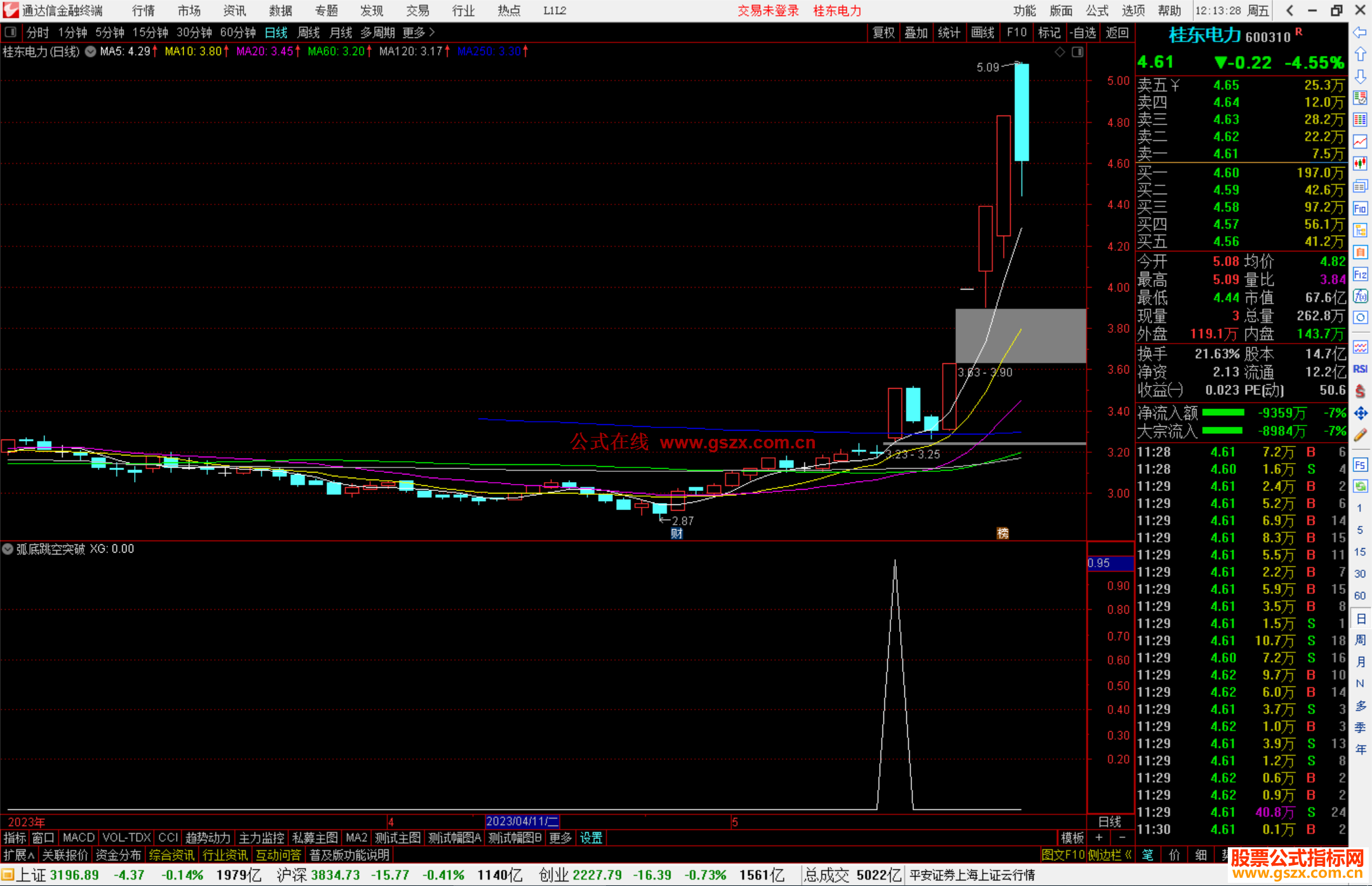The width and height of the screenshot is (1372, 886).
Task: Click the F10 company info icon in sidebar
Action: [1360, 208]
